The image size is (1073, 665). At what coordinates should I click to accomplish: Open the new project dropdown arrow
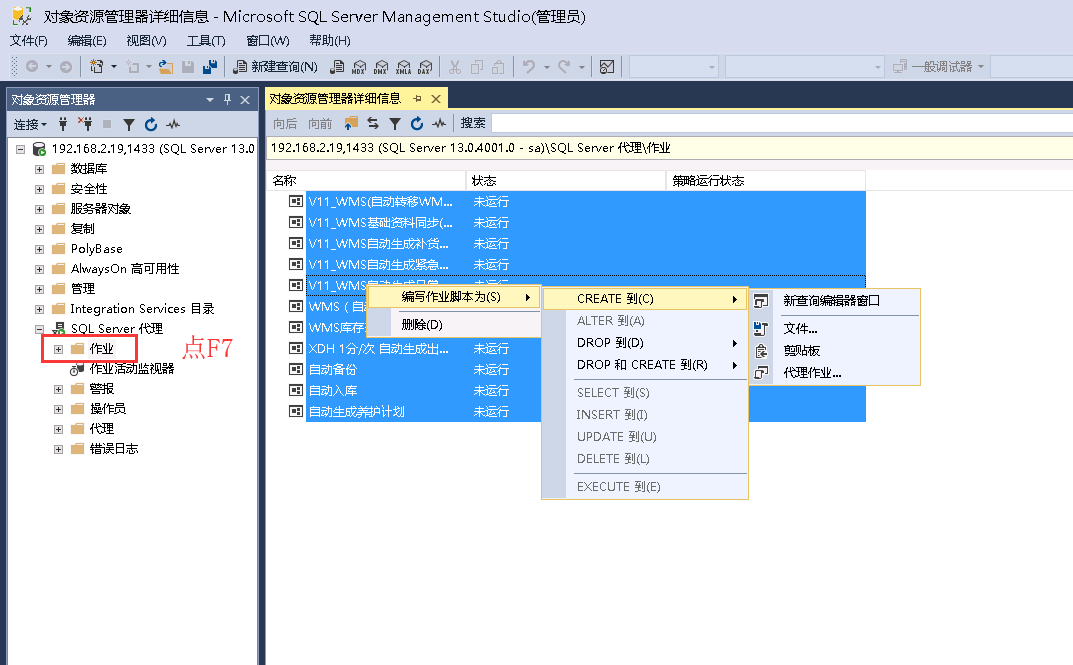(x=114, y=66)
